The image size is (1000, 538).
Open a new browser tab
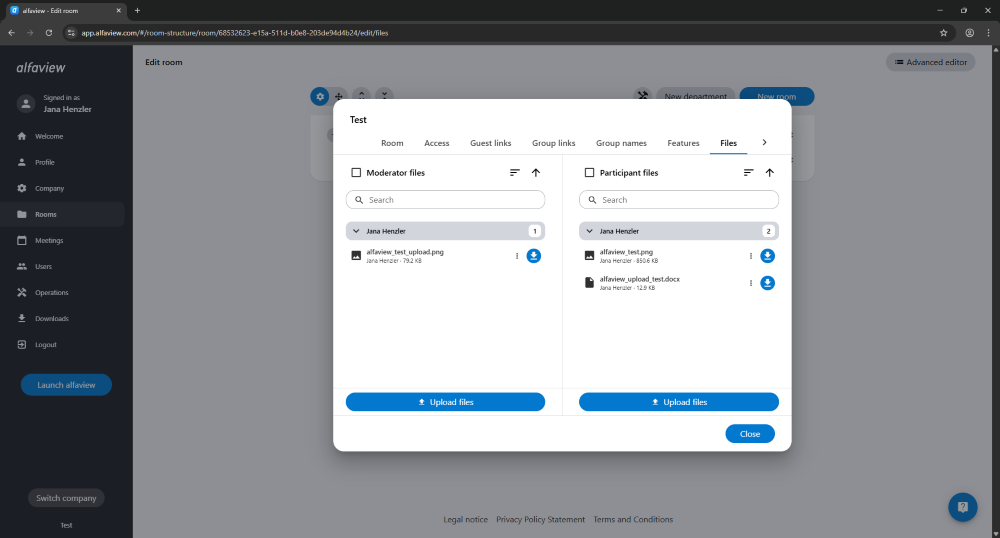[137, 10]
